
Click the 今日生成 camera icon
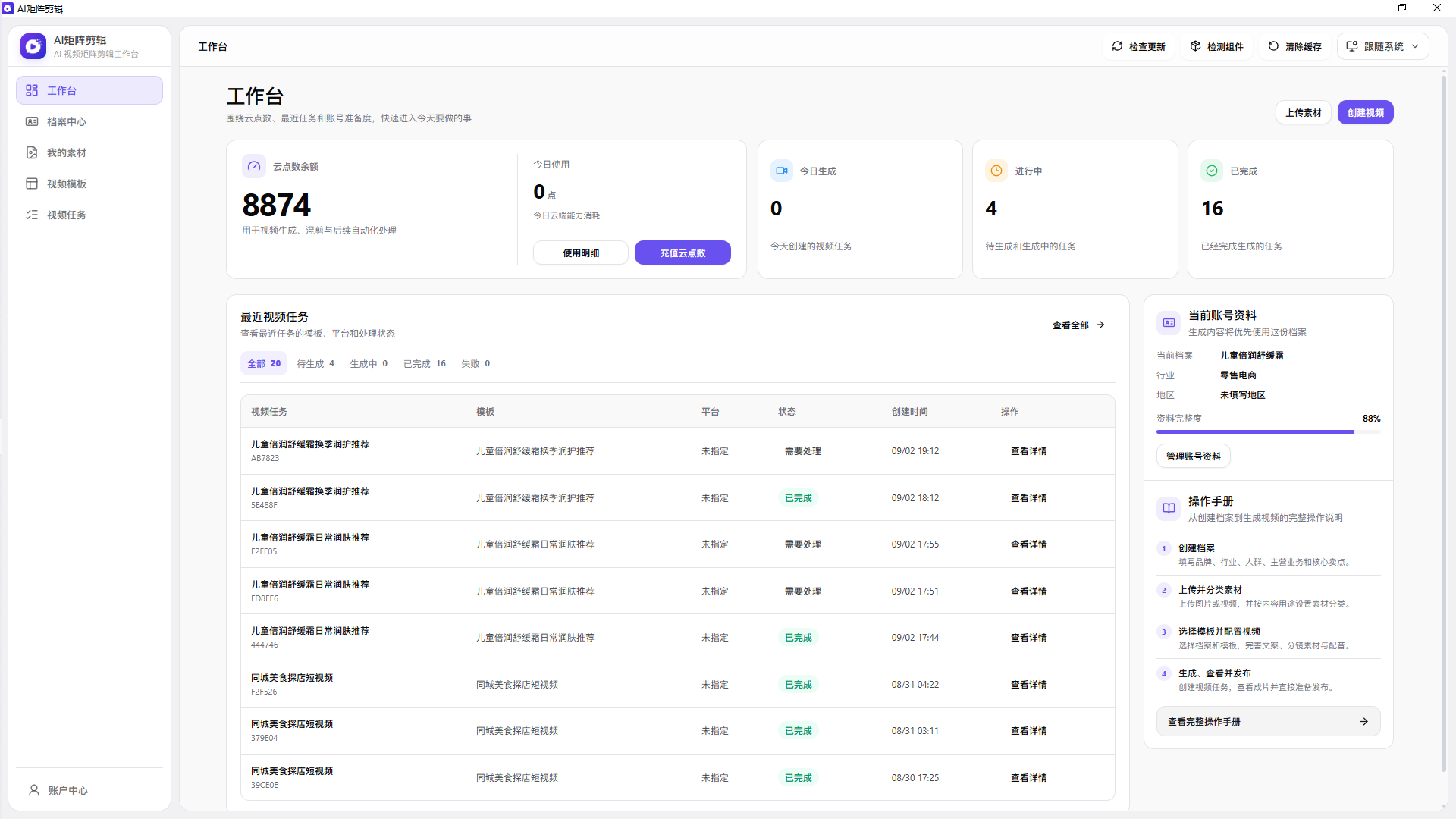pyautogui.click(x=782, y=171)
